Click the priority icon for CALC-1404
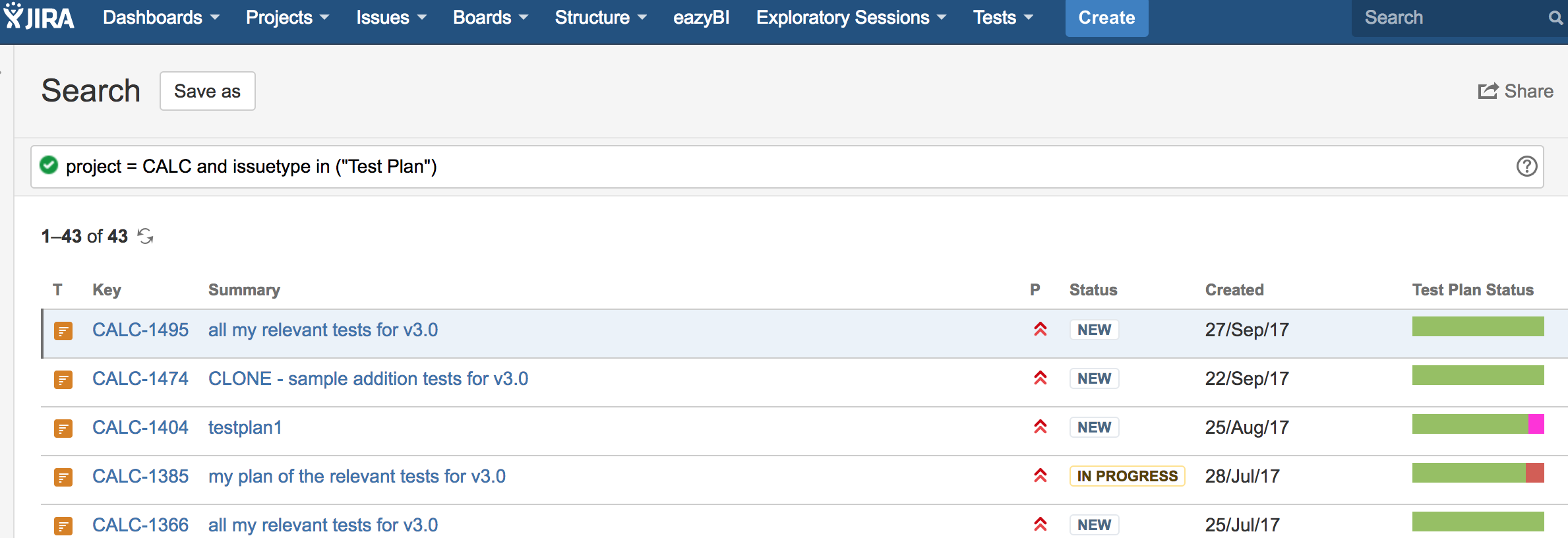This screenshot has height=538, width=1568. (1040, 427)
